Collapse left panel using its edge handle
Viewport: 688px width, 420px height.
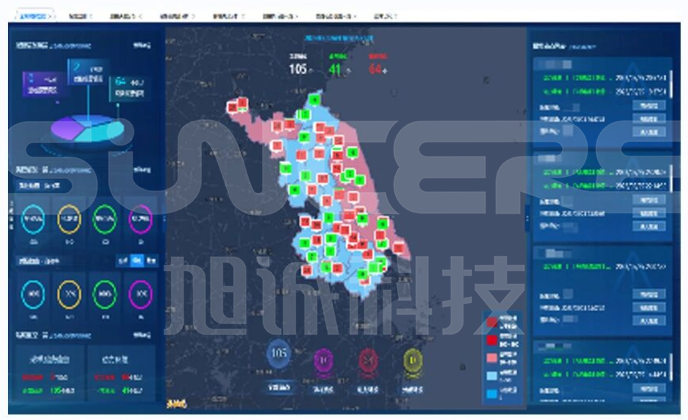click(164, 218)
